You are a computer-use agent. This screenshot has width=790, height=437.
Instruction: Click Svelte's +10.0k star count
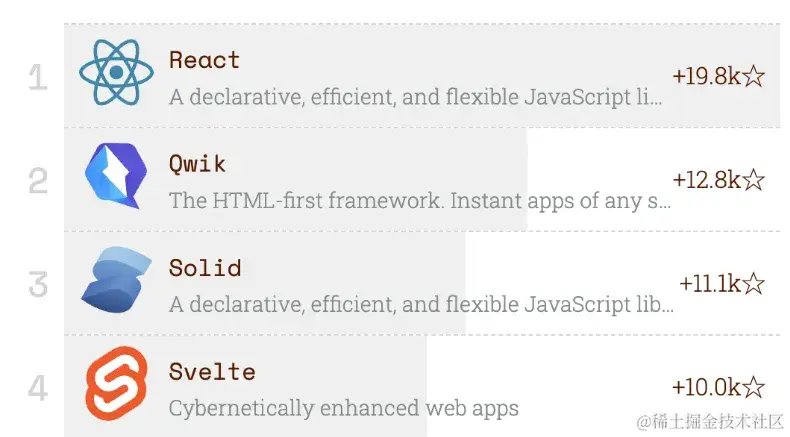click(718, 387)
